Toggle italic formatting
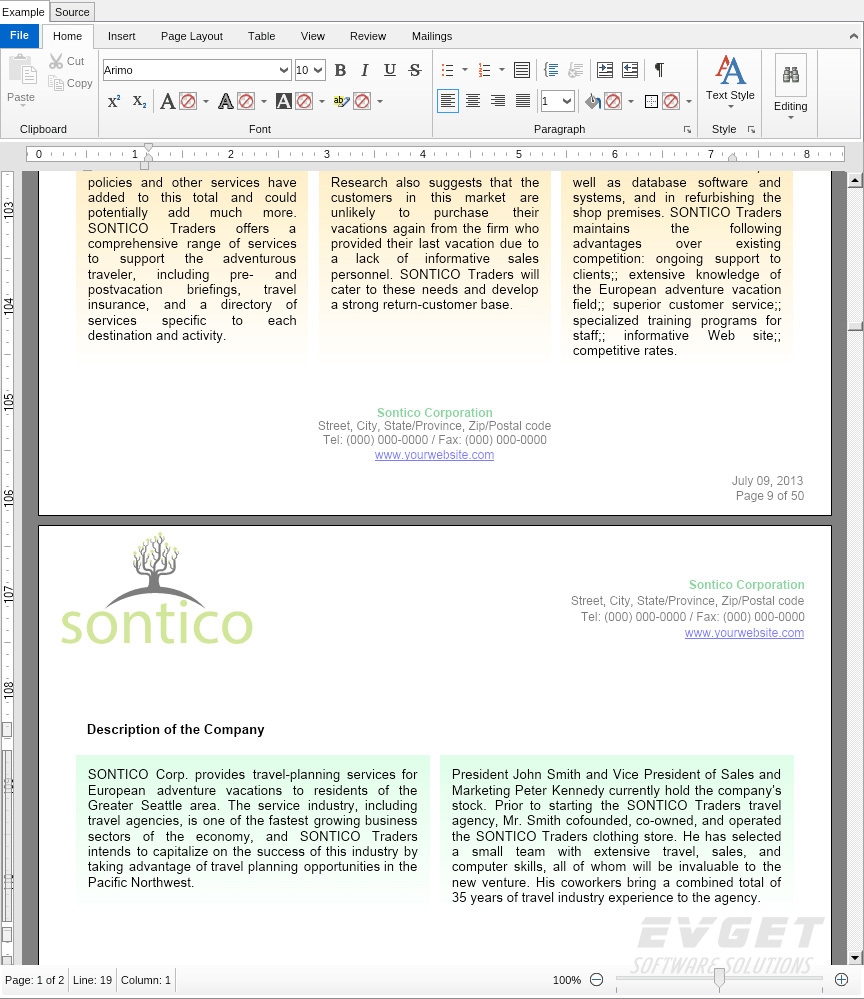Image resolution: width=864 pixels, height=999 pixels. coord(364,70)
